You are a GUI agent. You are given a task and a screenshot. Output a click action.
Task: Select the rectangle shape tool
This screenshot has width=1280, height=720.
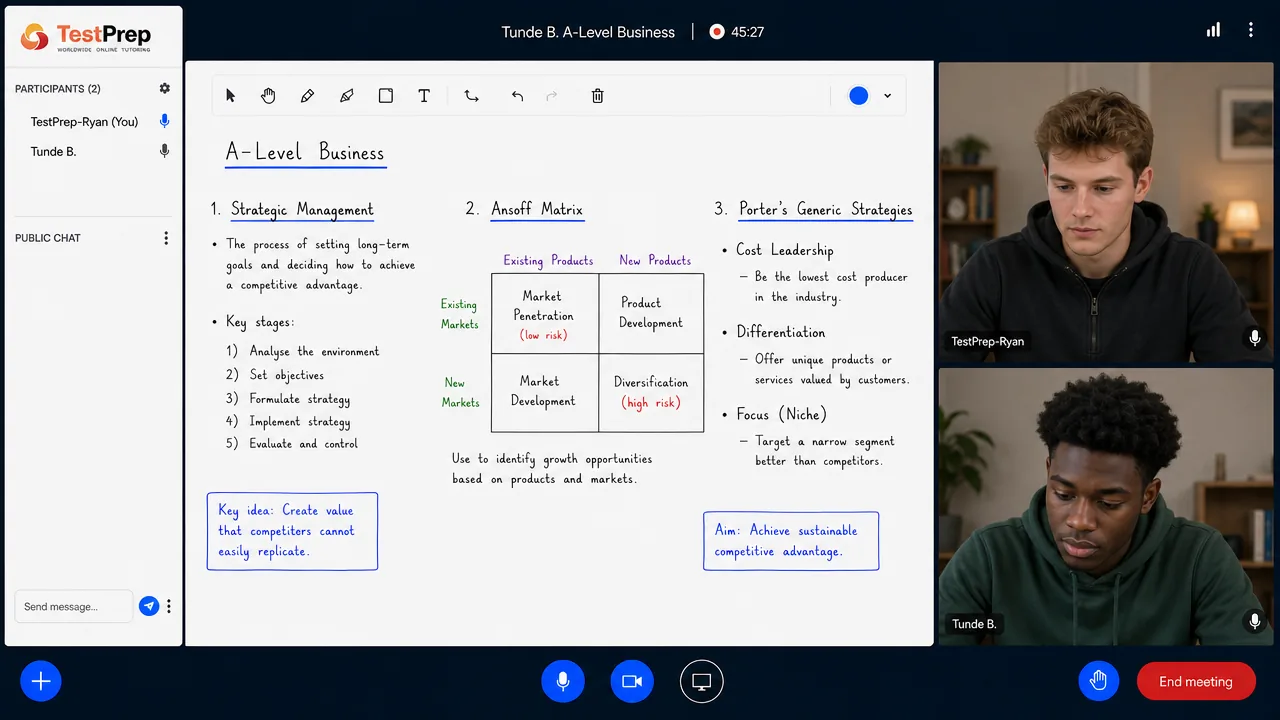(386, 96)
